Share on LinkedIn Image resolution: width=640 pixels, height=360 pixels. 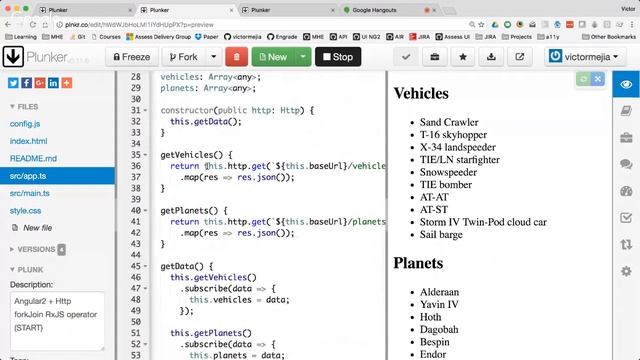pyautogui.click(x=53, y=83)
